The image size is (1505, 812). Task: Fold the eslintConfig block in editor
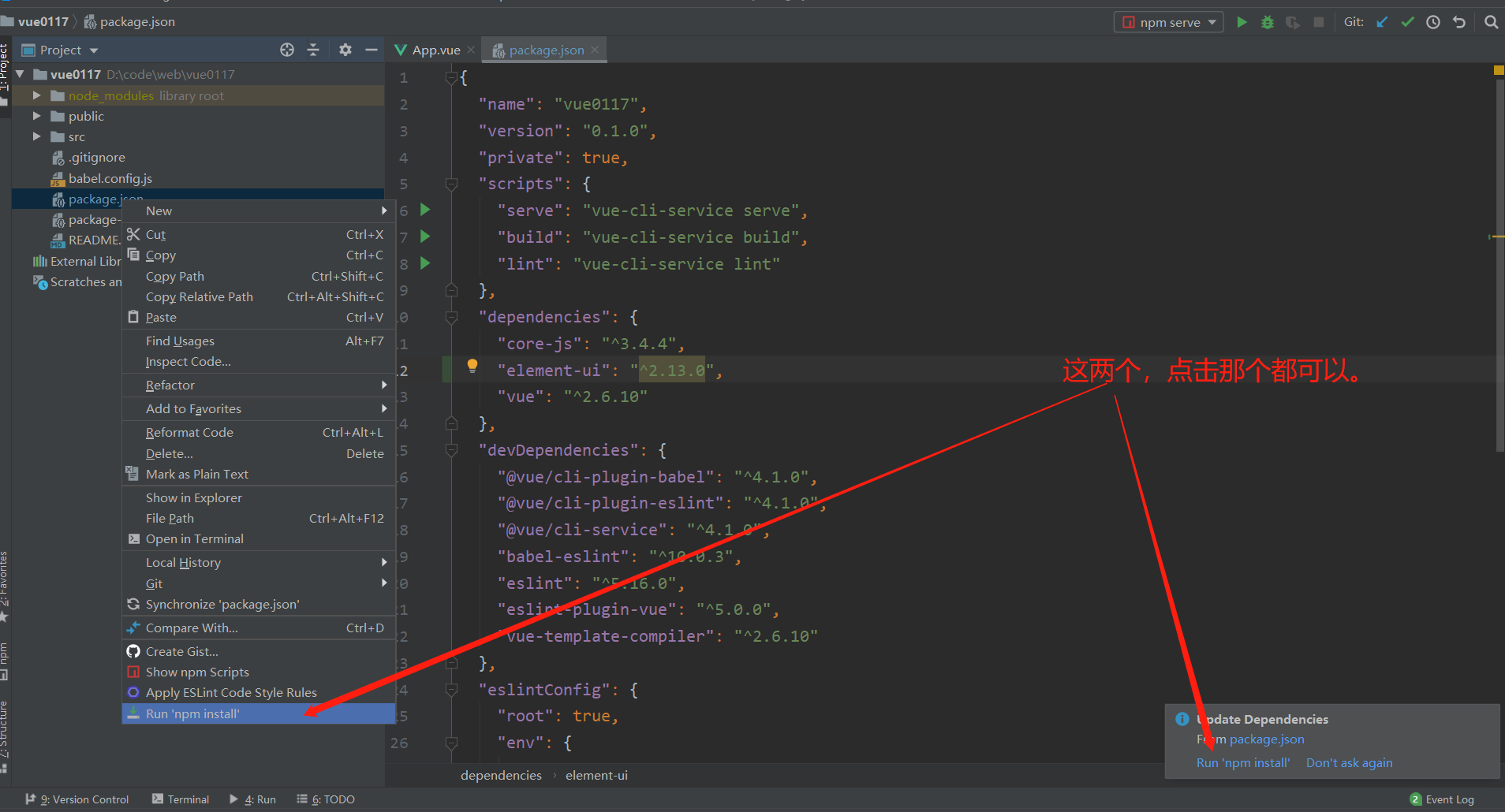pos(451,690)
